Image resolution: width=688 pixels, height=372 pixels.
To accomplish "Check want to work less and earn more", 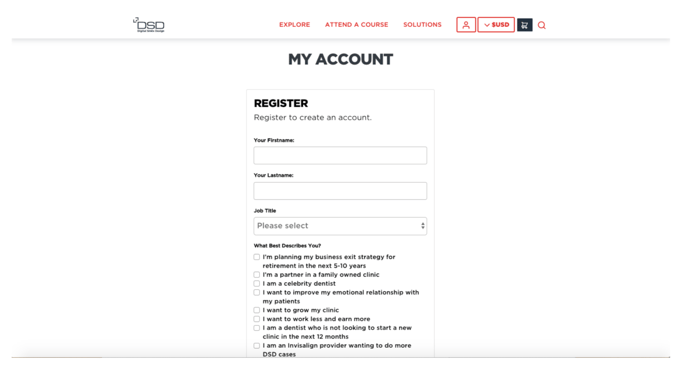I will [x=257, y=319].
